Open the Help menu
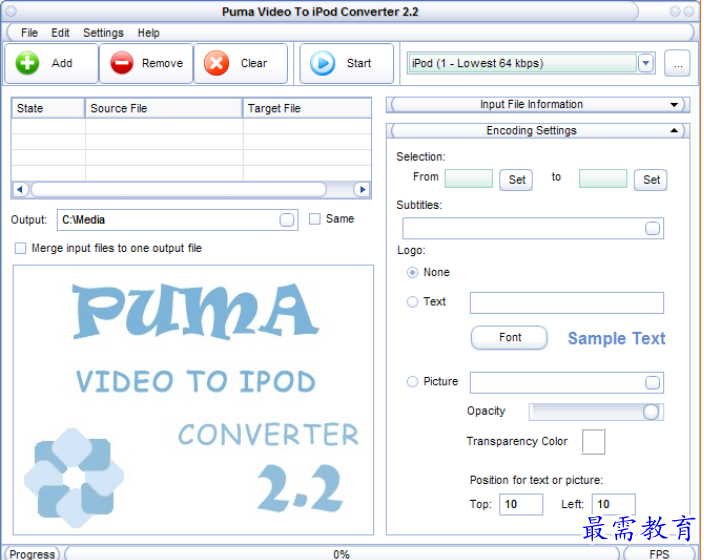The image size is (704, 560). 149,33
